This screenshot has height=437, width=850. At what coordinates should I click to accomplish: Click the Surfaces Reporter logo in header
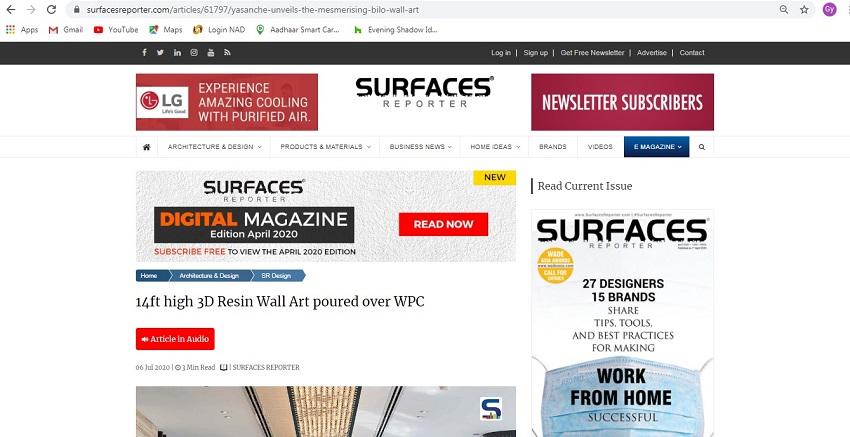click(x=424, y=93)
